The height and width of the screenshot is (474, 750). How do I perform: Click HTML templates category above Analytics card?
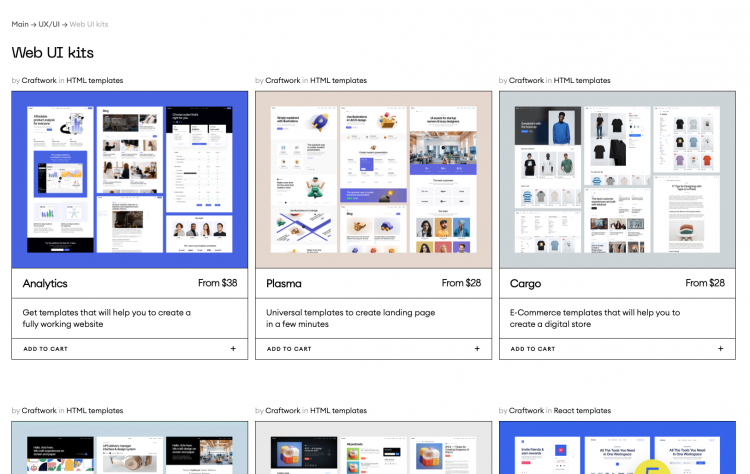point(95,80)
